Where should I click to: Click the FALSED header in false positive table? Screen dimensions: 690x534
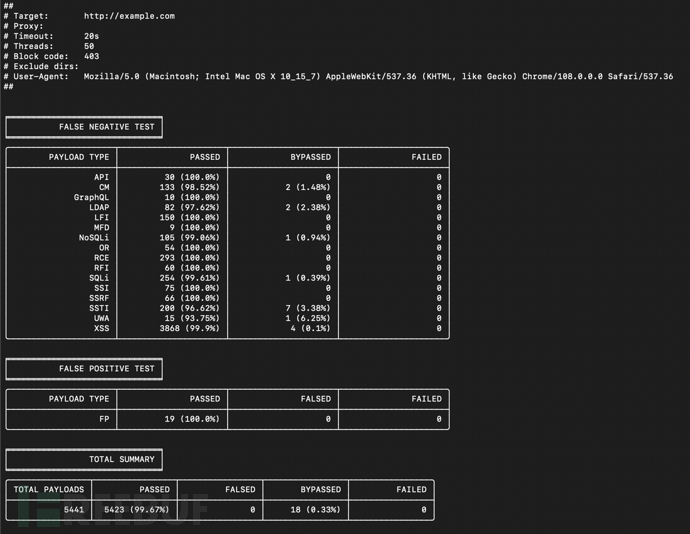pos(316,399)
